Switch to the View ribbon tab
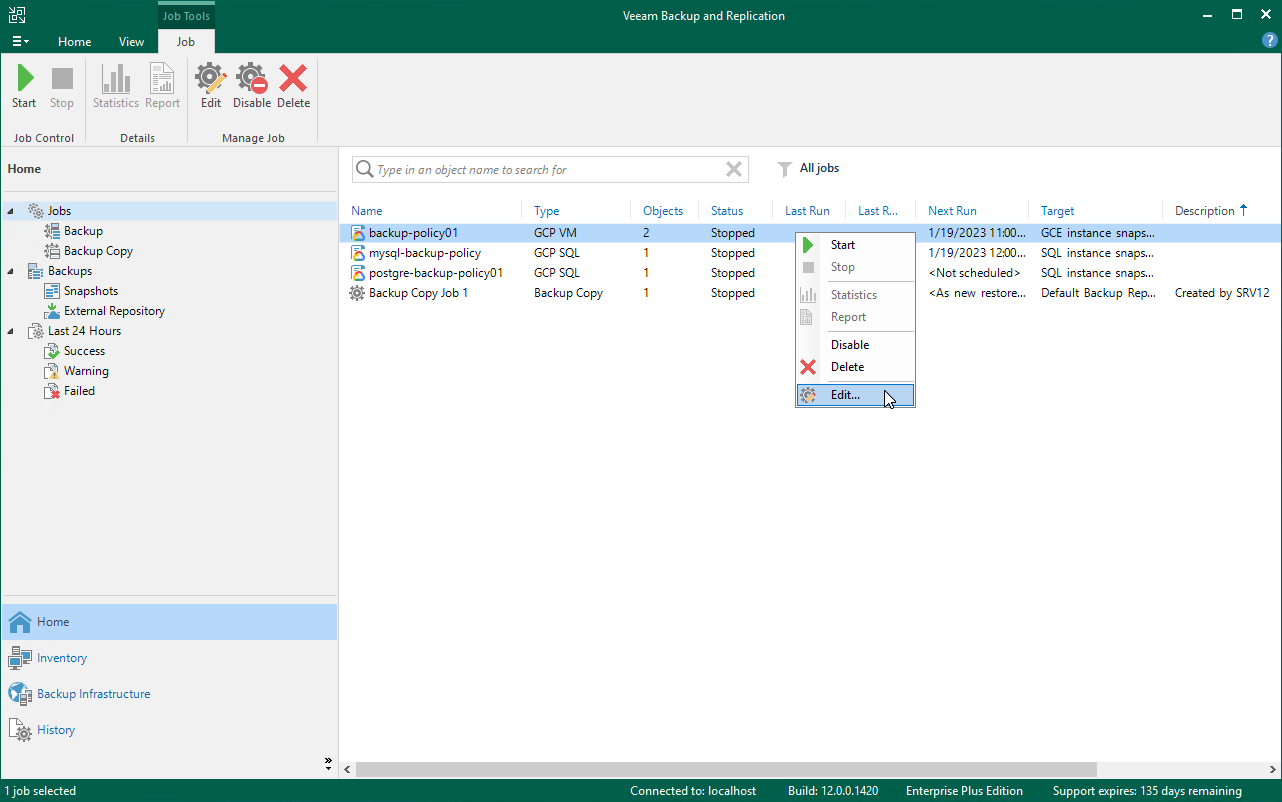The width and height of the screenshot is (1282, 802). (x=131, y=42)
